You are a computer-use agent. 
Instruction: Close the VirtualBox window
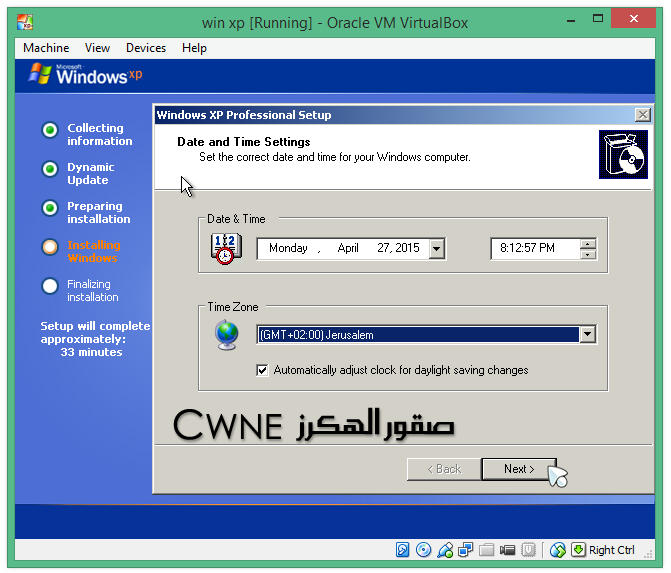633,18
